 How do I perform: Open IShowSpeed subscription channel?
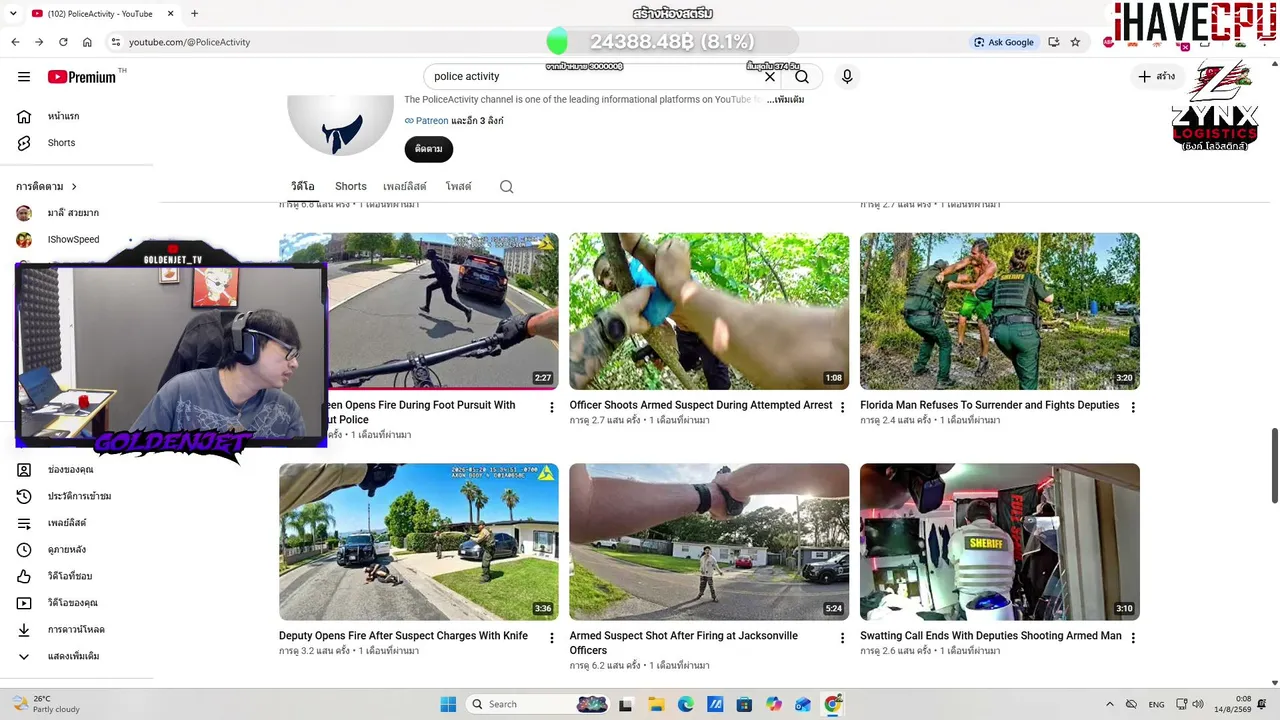[x=73, y=240]
